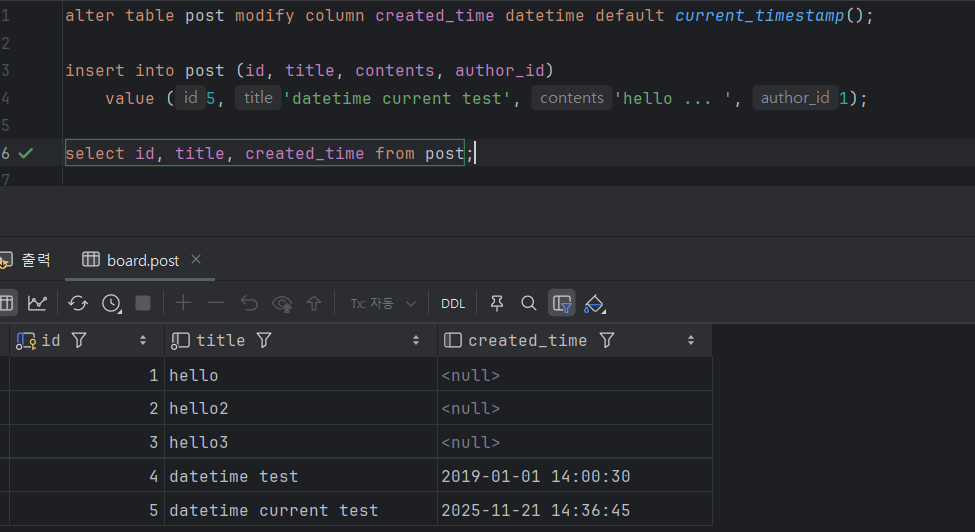Sort by the id column arrows
This screenshot has height=532, width=975.
[x=143, y=340]
